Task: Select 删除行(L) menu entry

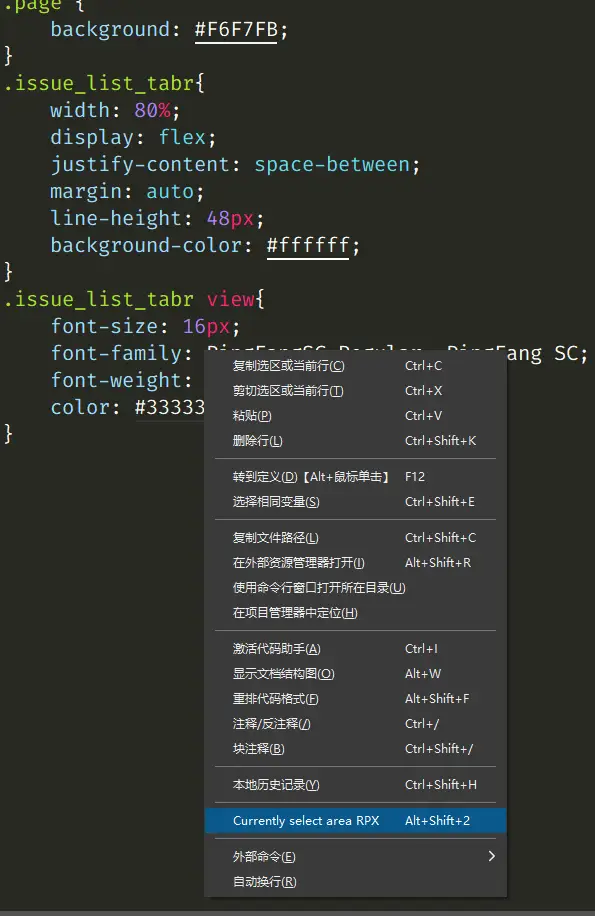Action: 355,441
